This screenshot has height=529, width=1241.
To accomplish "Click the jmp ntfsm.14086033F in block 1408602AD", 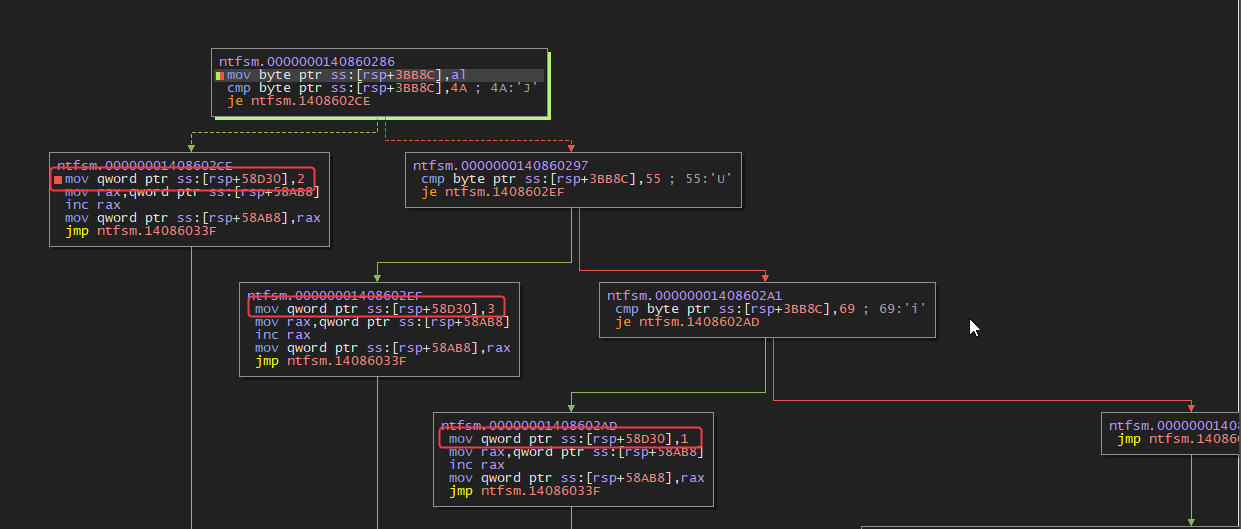I will coord(524,491).
